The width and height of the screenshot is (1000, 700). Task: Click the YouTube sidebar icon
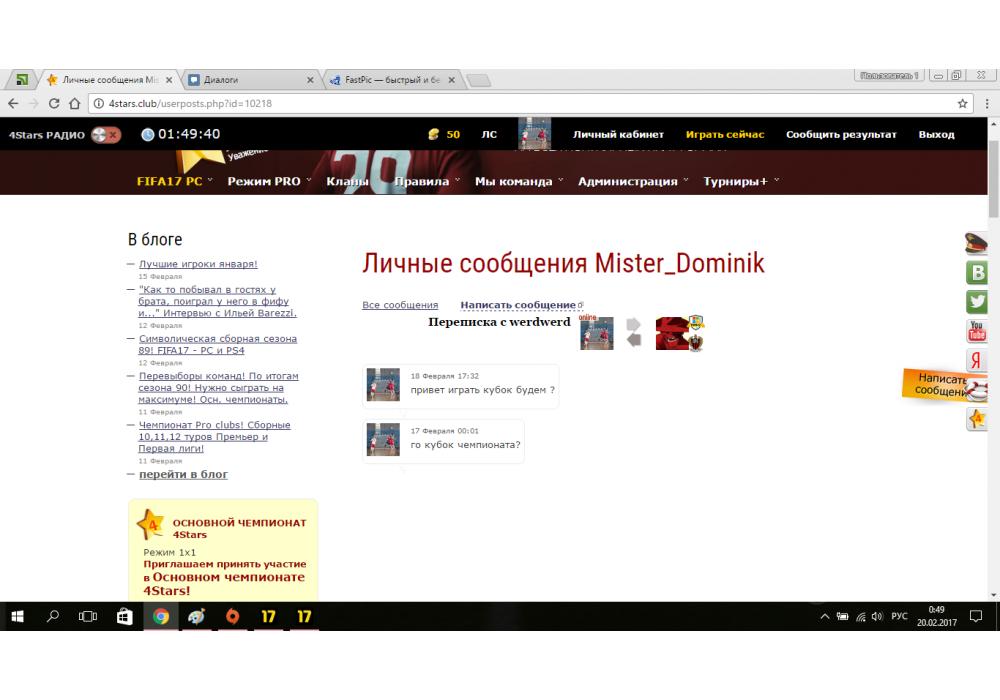coord(977,331)
